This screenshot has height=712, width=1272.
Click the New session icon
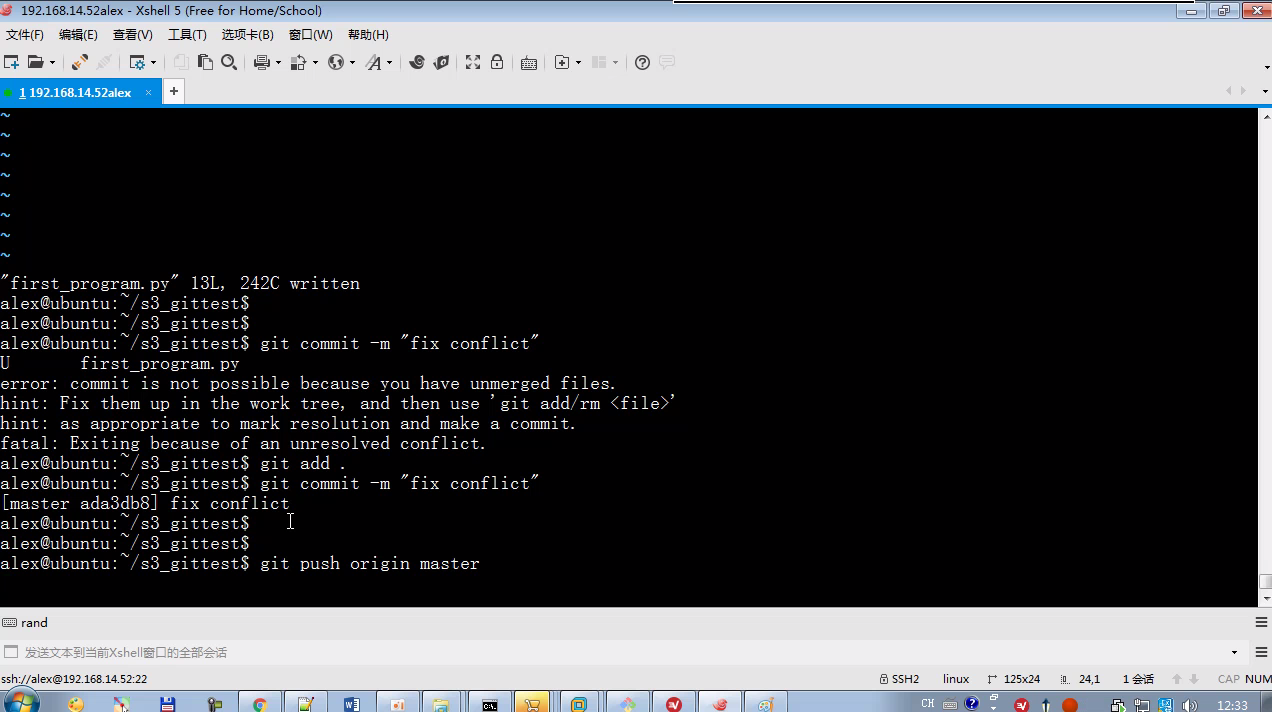point(12,62)
